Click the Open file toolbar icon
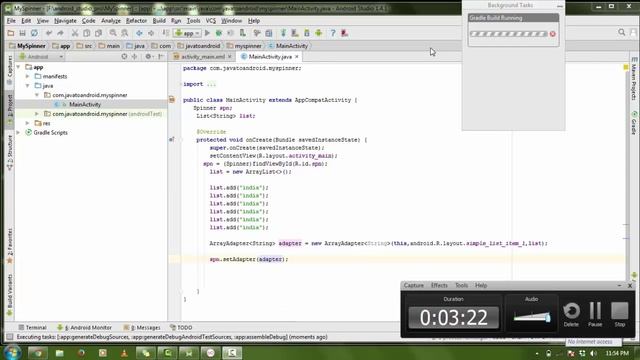640x360 pixels. click(x=11, y=33)
